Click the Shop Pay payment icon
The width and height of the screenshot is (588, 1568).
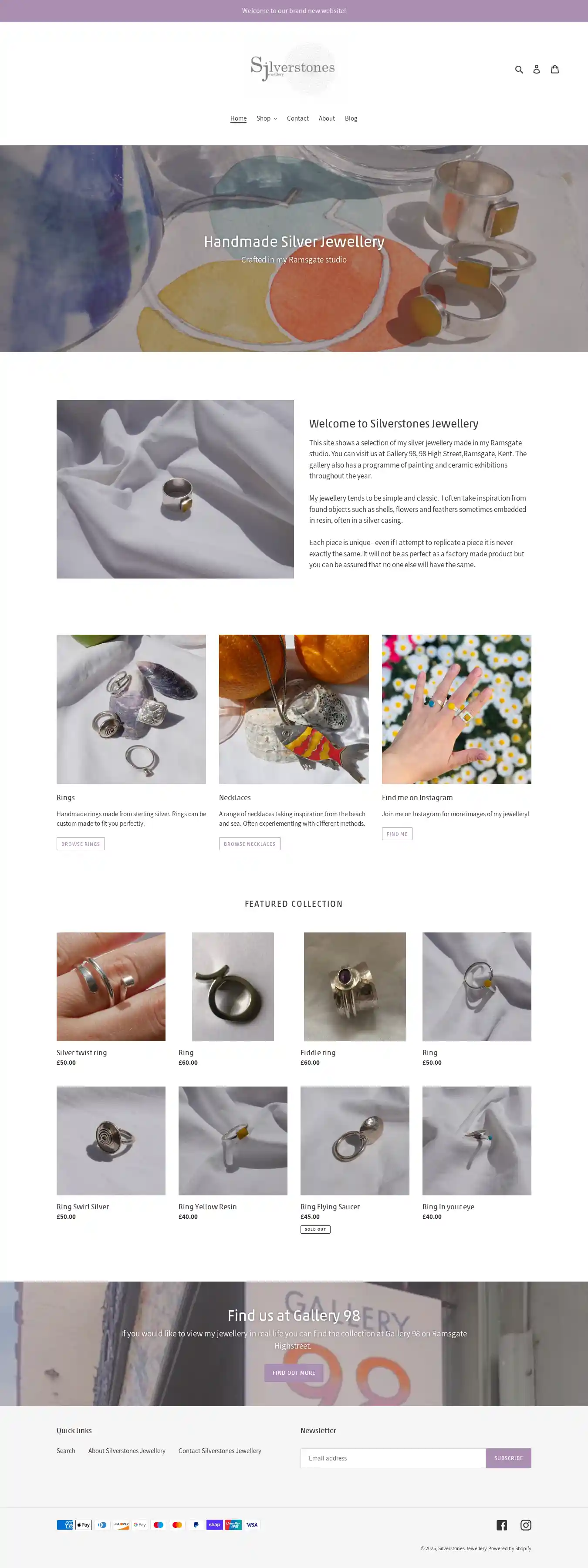point(214,1524)
